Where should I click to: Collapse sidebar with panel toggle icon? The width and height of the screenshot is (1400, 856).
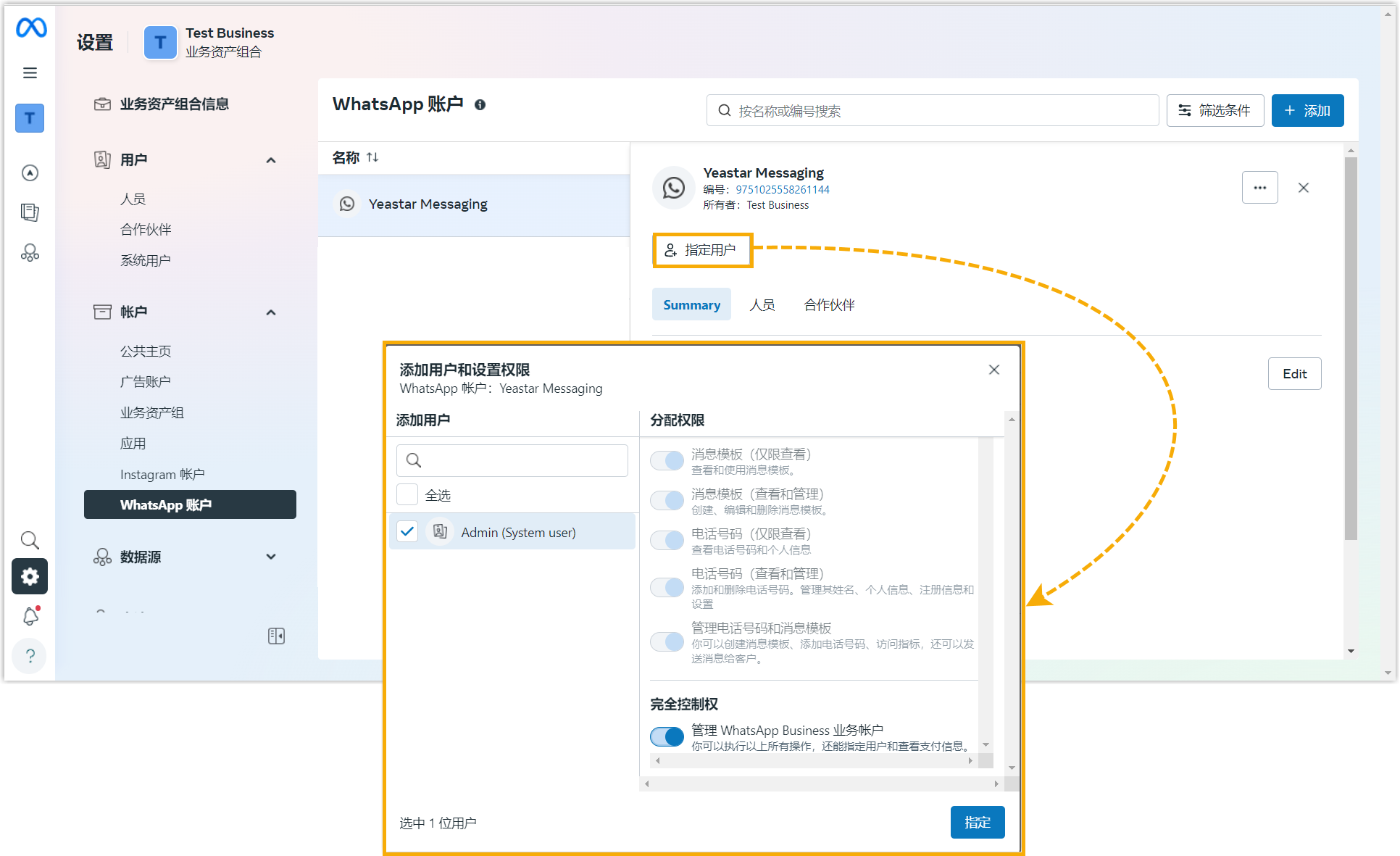(x=276, y=636)
